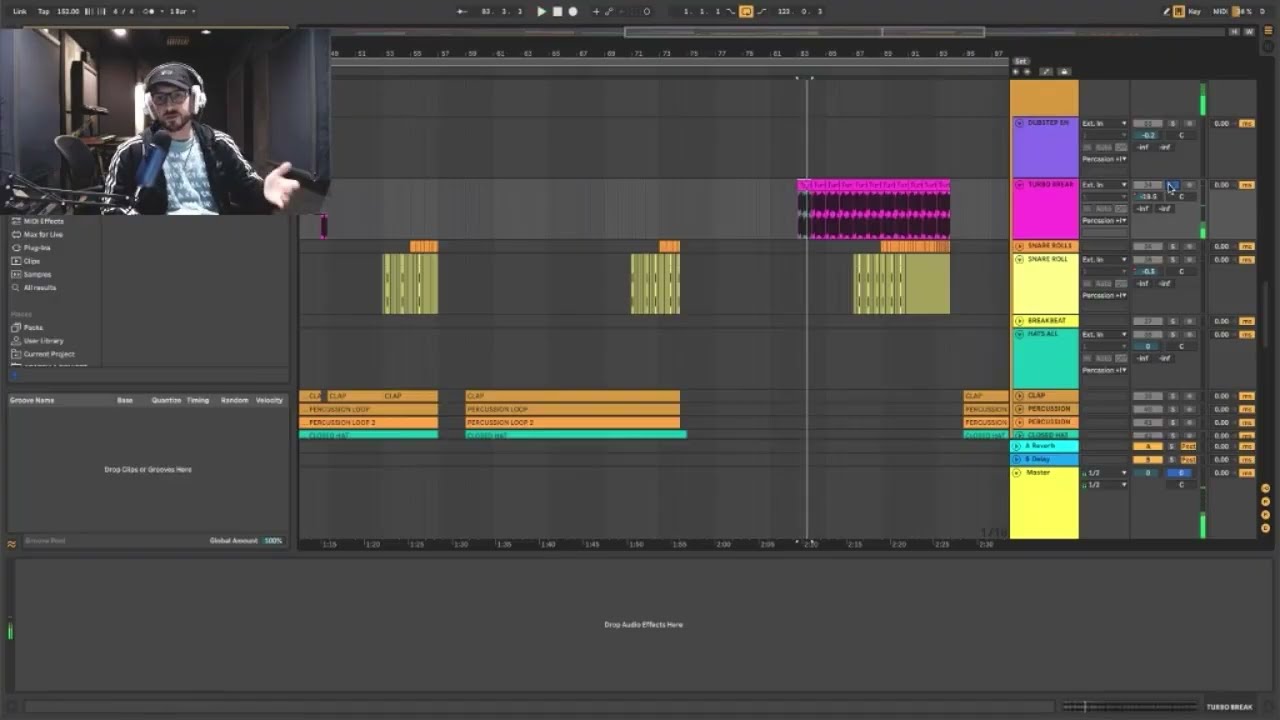Fold the SNARE ROLL track

click(1019, 259)
